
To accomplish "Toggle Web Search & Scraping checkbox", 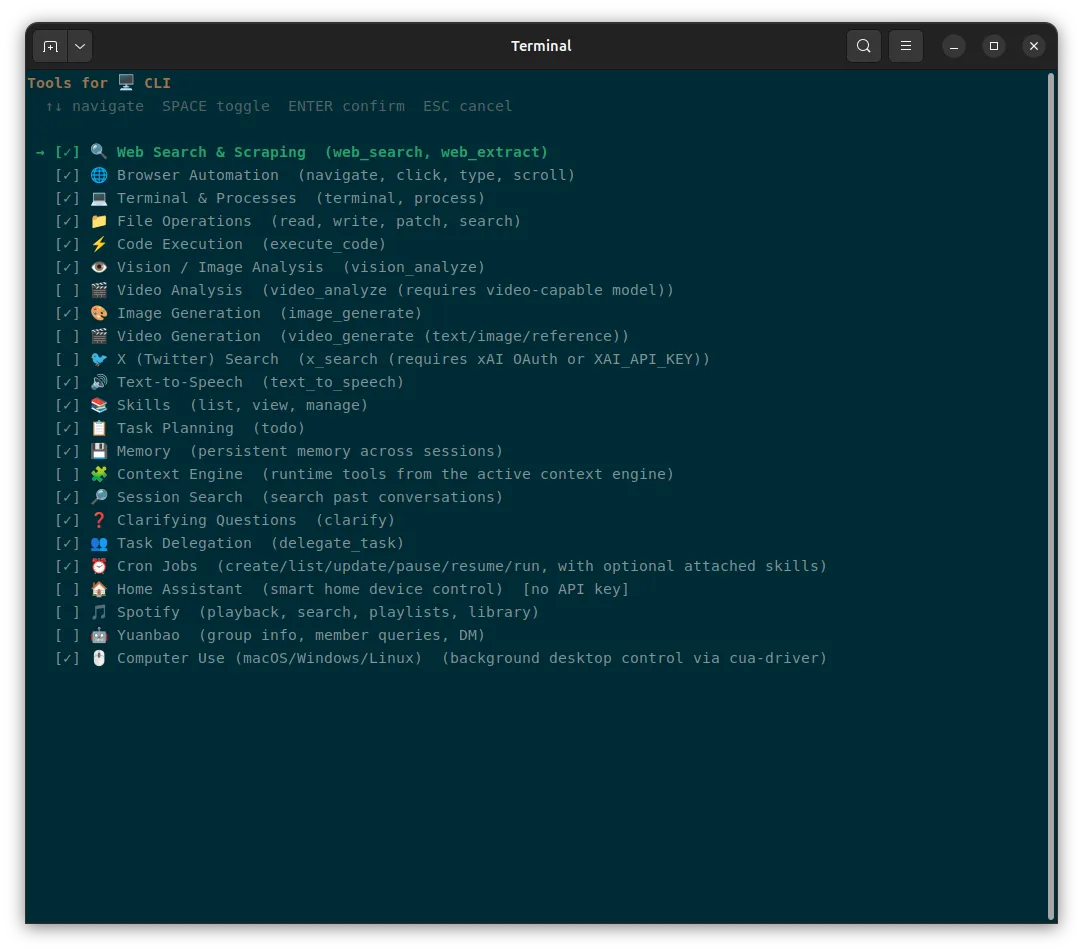I will (67, 152).
